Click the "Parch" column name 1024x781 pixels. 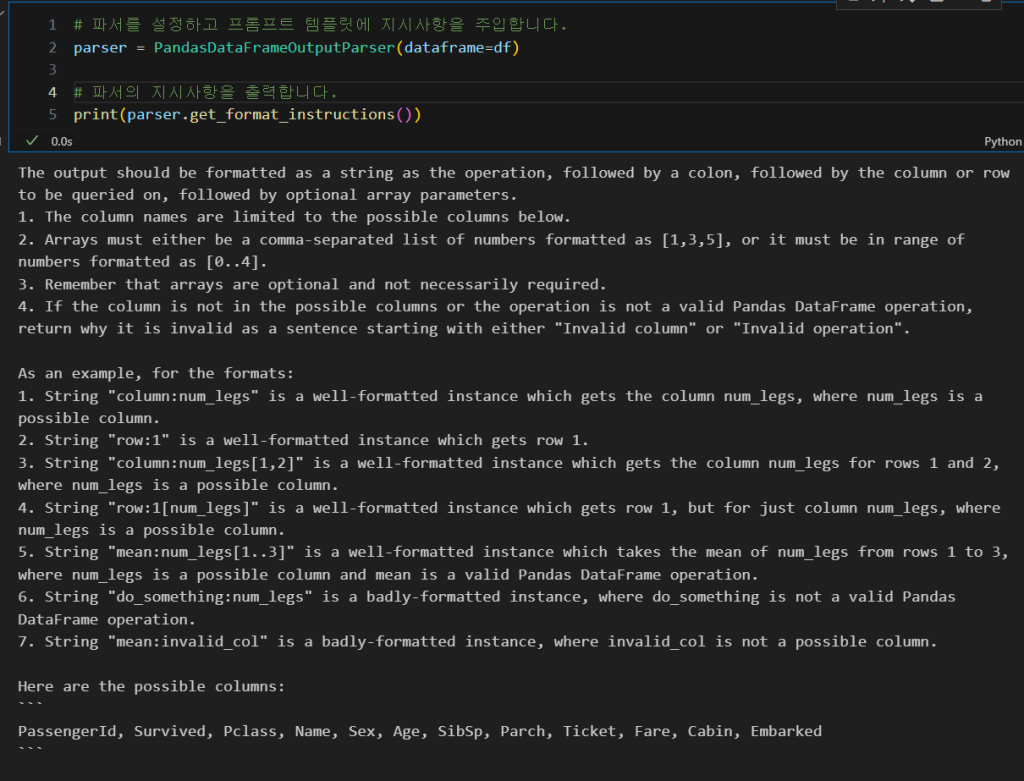pyautogui.click(x=522, y=731)
